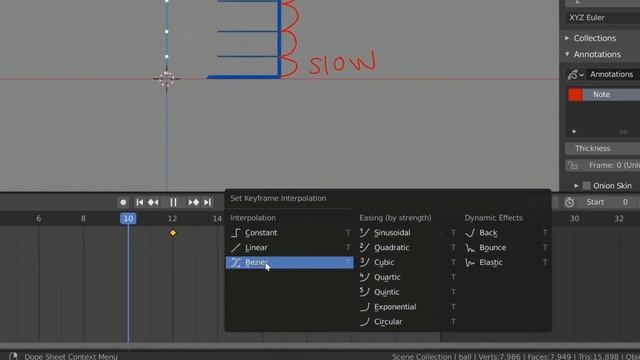Screen dimensions: 640x360
Task: Click the Constant step curve icon
Action: pos(236,233)
